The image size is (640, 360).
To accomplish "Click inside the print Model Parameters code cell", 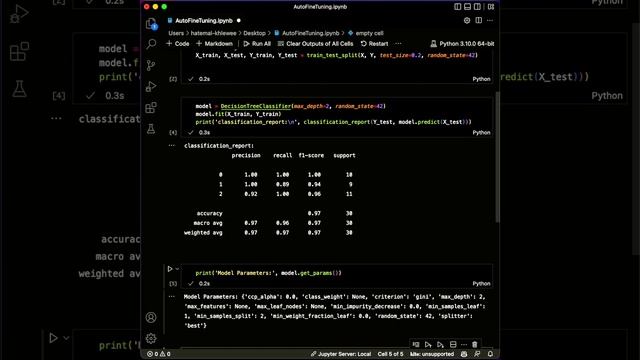I will (337, 273).
